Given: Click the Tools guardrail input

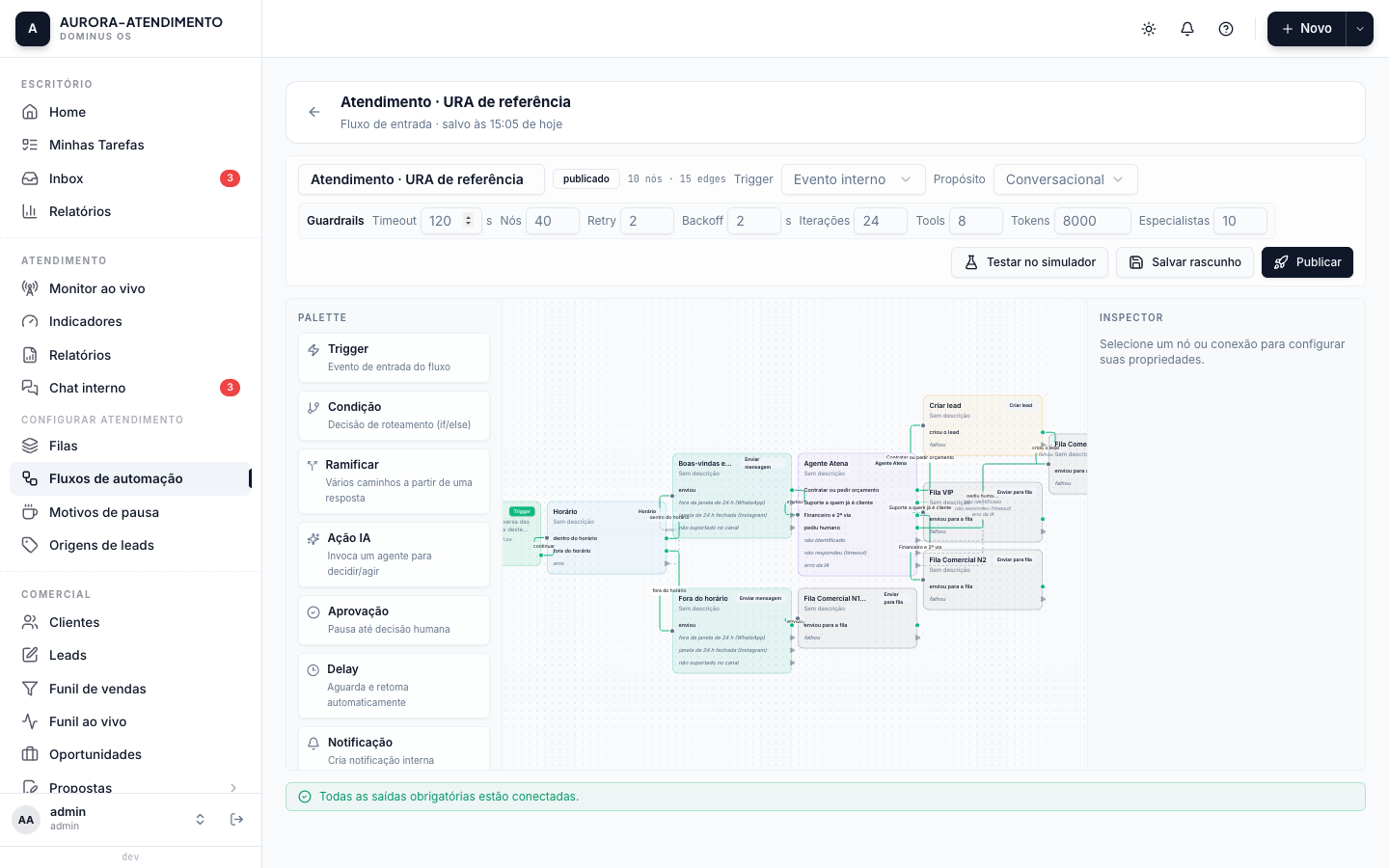Looking at the screenshot, I should coord(976,221).
